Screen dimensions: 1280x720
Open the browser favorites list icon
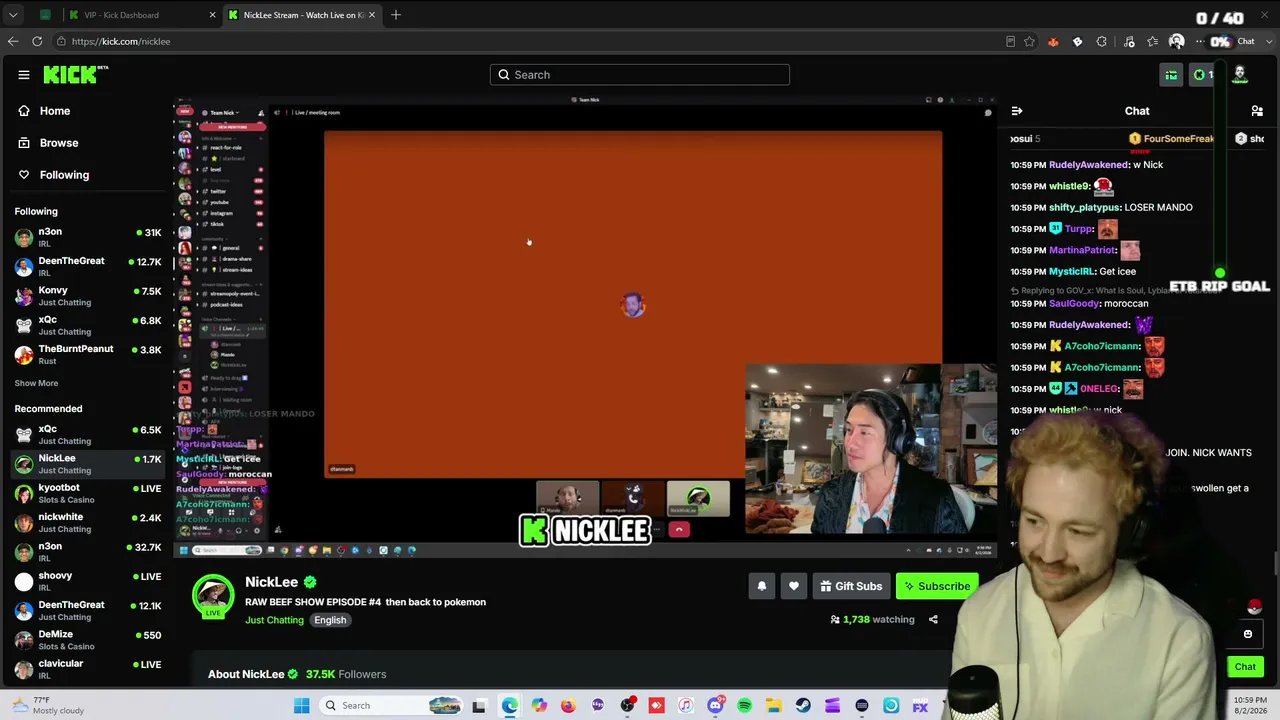pos(1153,42)
